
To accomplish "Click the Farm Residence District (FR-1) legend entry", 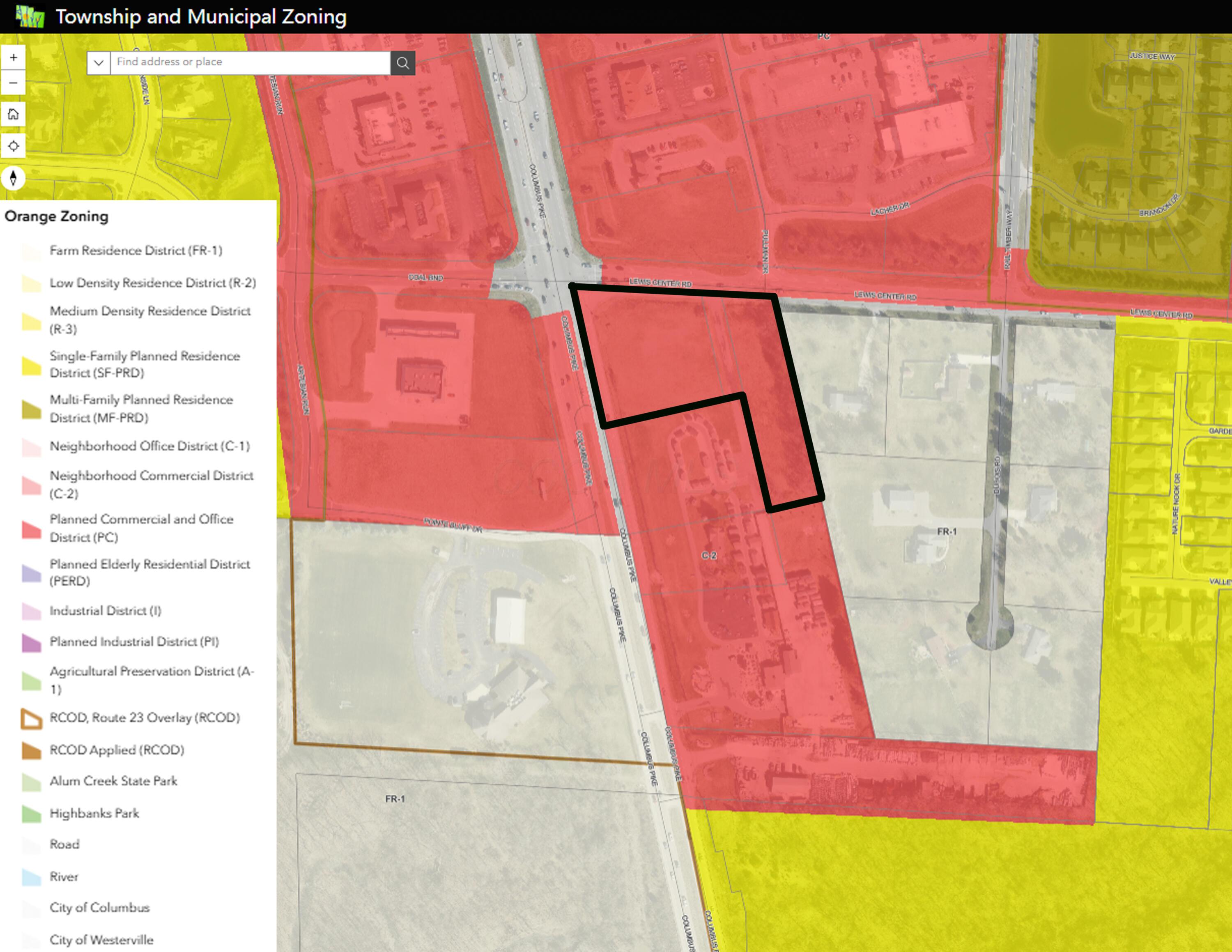I will (136, 251).
